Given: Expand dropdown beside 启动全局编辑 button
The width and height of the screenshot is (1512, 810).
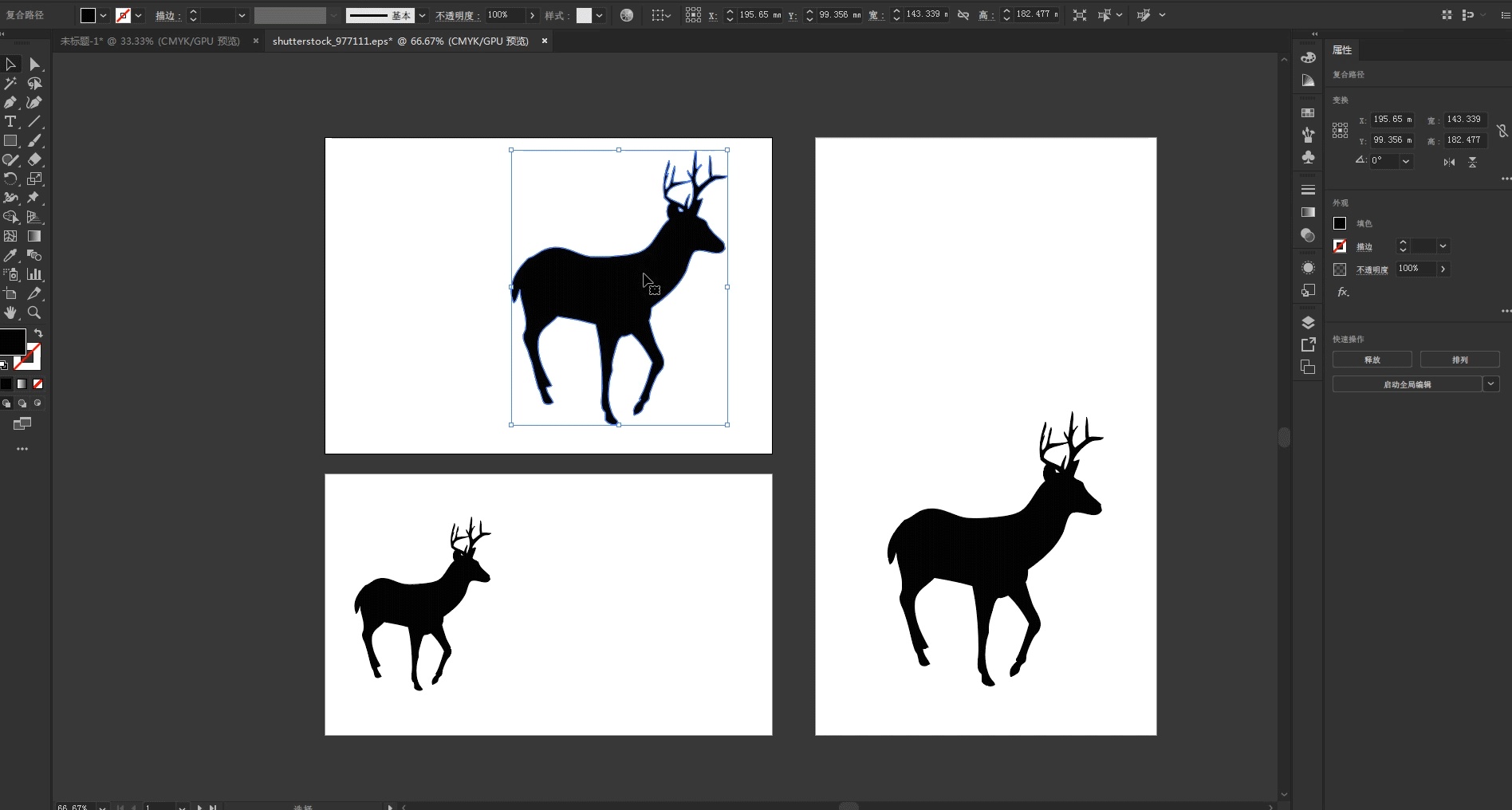Looking at the screenshot, I should pyautogui.click(x=1491, y=384).
